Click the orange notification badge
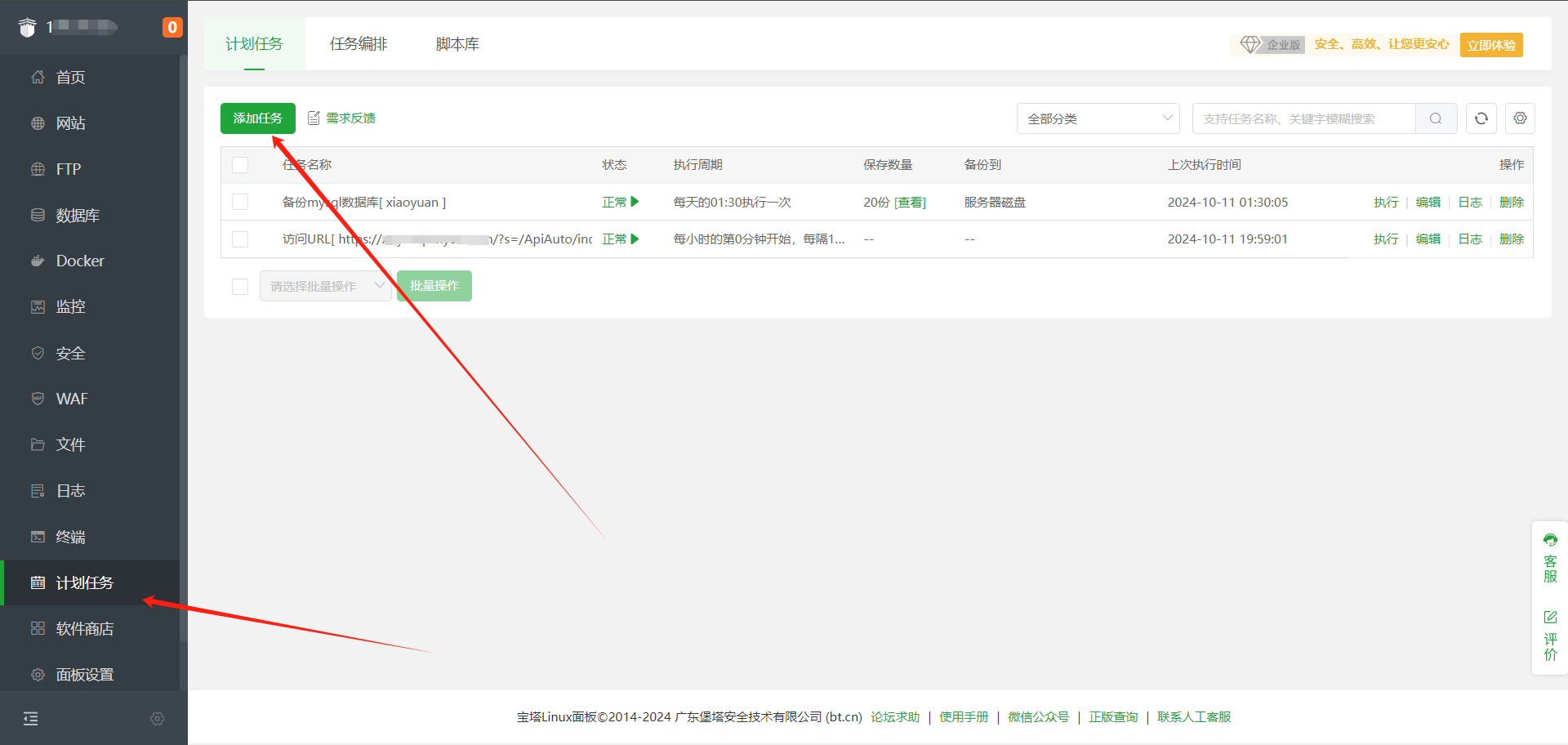This screenshot has height=745, width=1568. [171, 27]
